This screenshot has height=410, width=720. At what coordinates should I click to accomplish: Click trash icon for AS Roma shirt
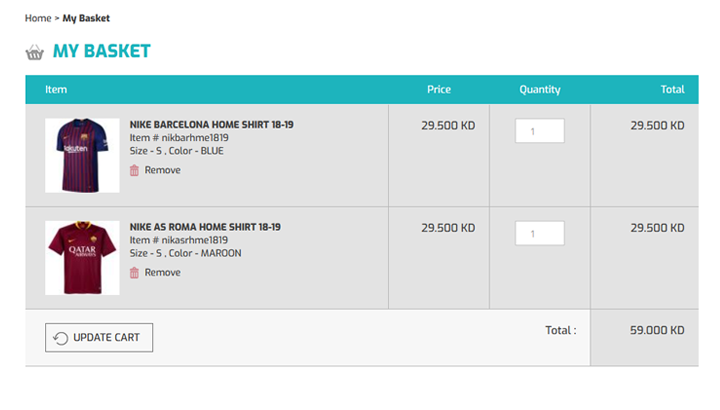(x=134, y=273)
